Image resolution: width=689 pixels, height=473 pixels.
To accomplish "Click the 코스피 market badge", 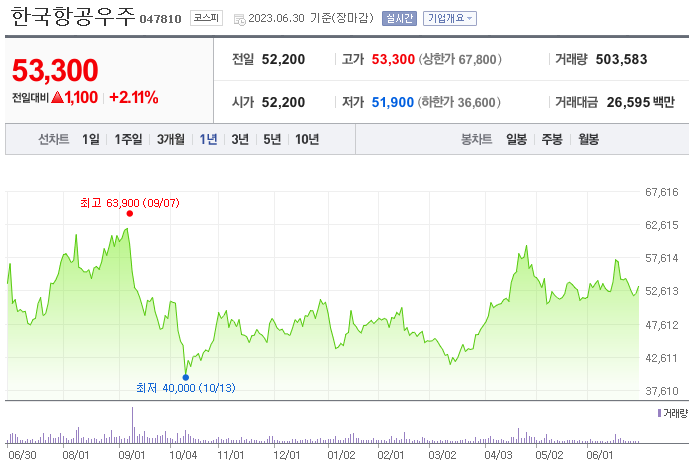I will tap(206, 18).
